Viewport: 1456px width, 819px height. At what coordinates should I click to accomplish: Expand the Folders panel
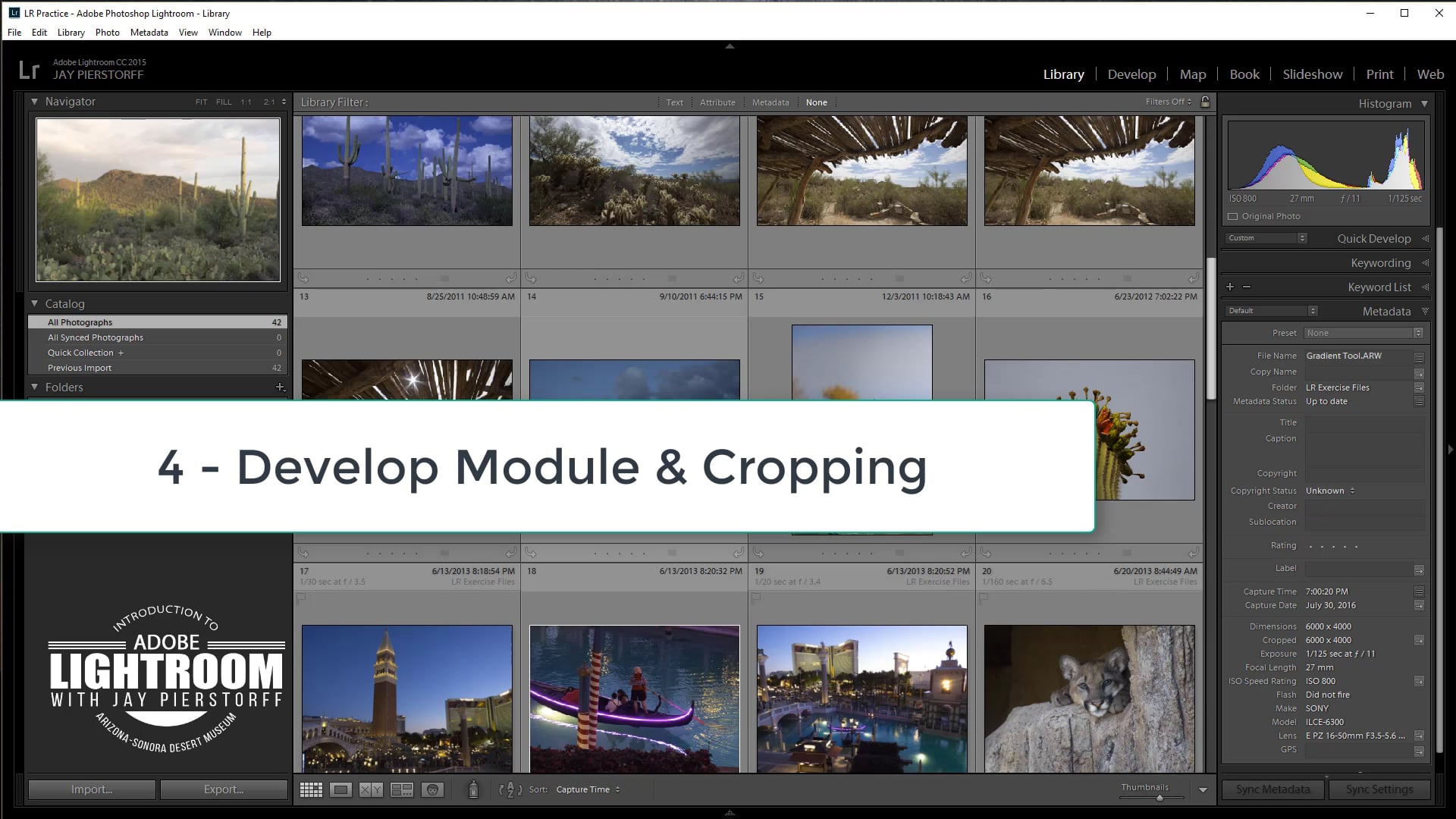[x=33, y=387]
